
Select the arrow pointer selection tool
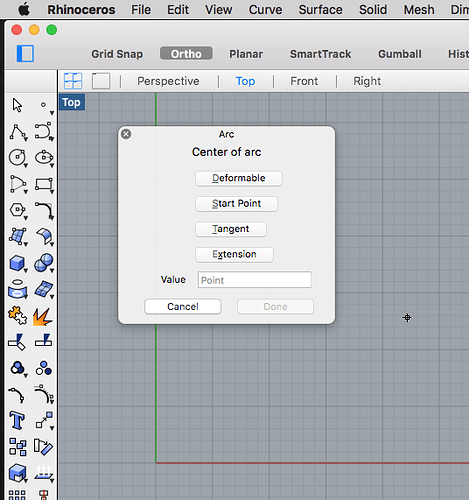[x=17, y=105]
